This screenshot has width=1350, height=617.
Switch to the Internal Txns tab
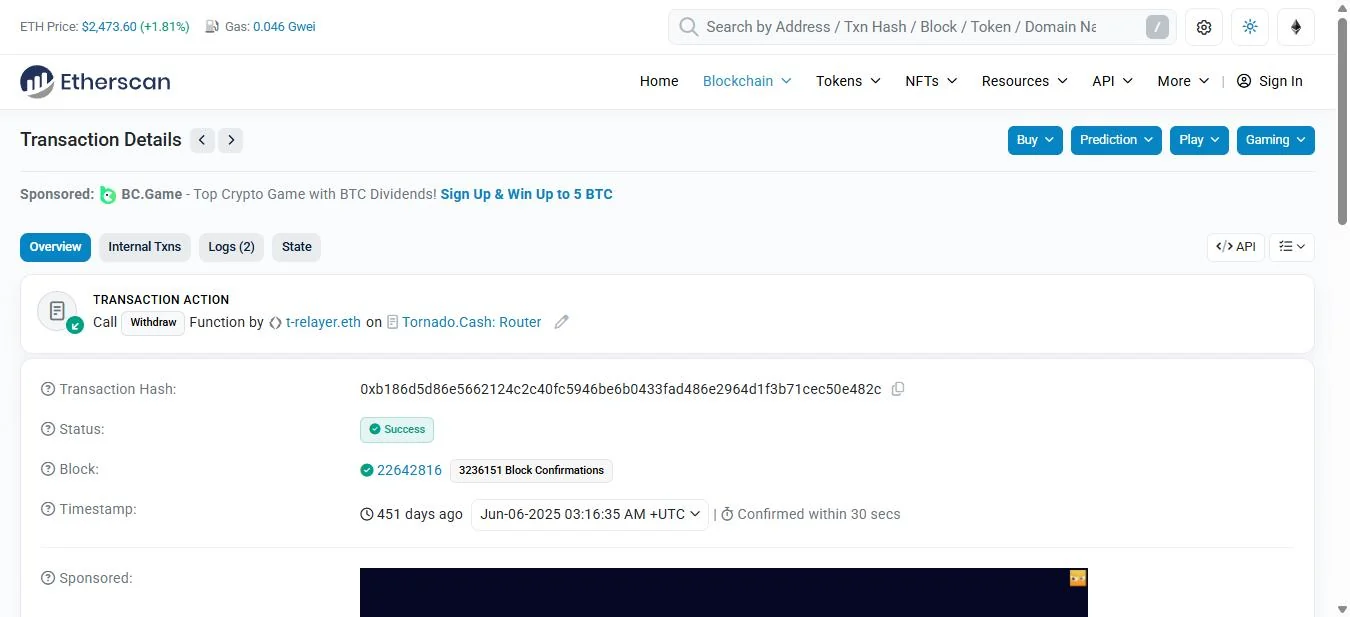point(145,247)
